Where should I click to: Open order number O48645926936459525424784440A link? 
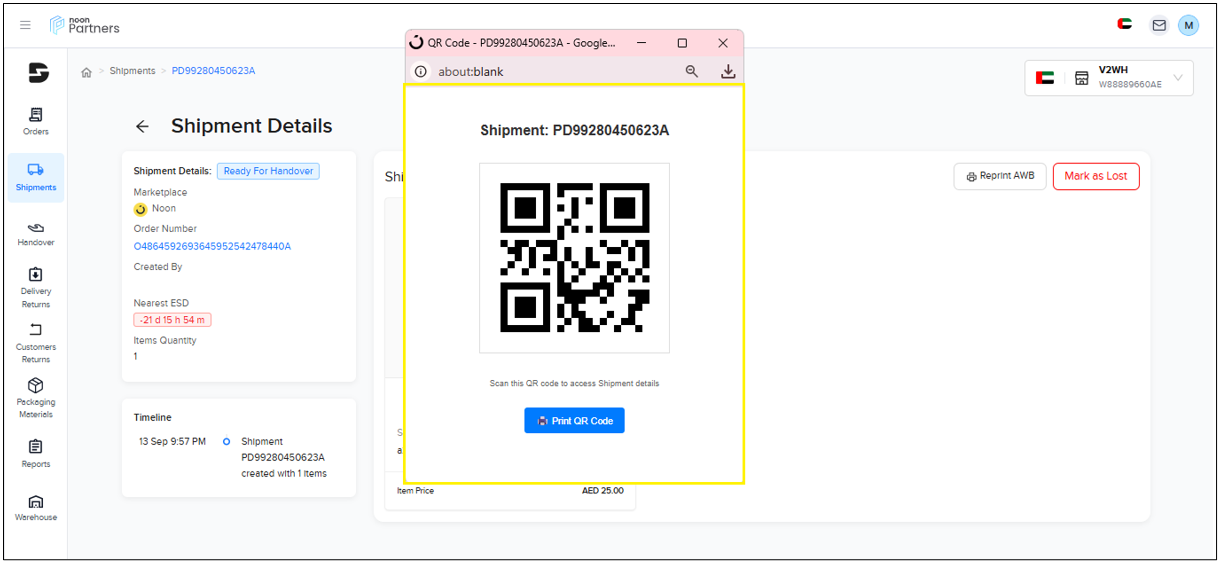(x=212, y=246)
